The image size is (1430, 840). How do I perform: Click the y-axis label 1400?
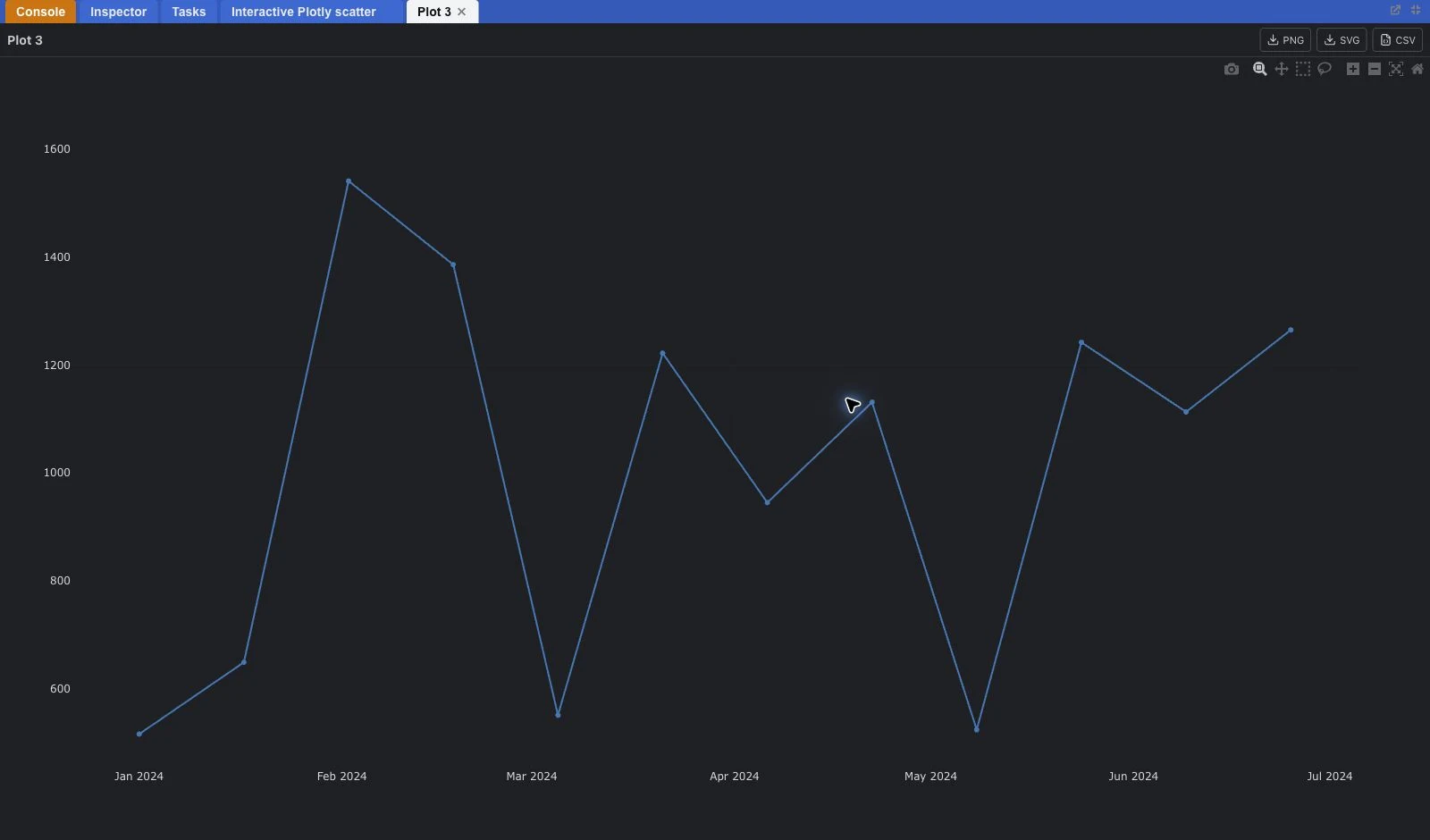[x=57, y=257]
